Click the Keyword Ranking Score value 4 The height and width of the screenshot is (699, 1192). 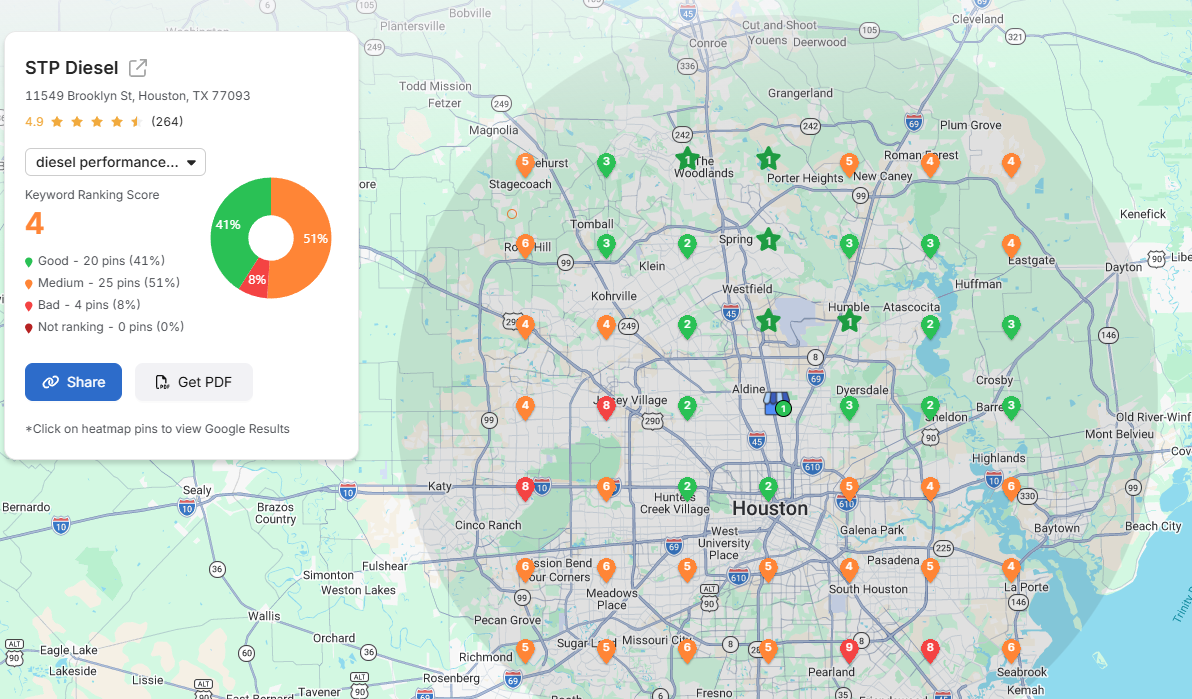34,224
